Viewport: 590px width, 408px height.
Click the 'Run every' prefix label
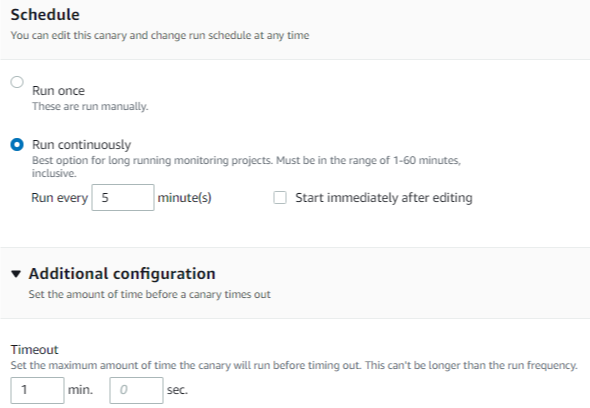click(59, 198)
